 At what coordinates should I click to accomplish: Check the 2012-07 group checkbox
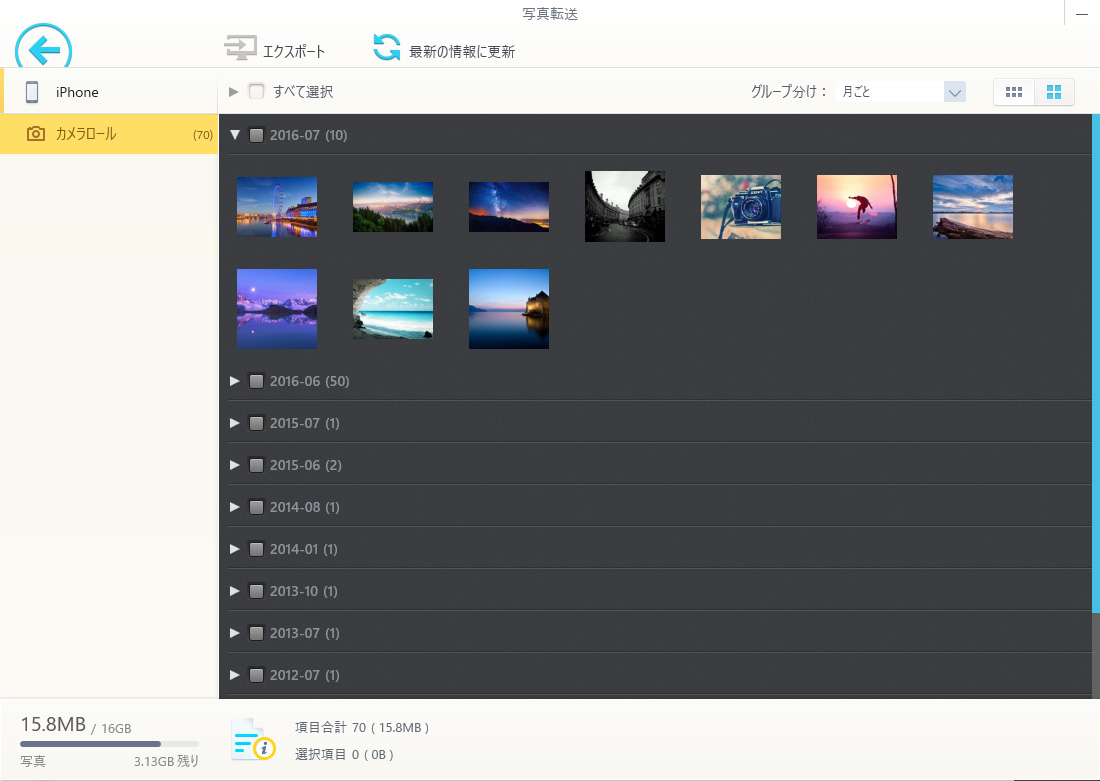pyautogui.click(x=257, y=675)
